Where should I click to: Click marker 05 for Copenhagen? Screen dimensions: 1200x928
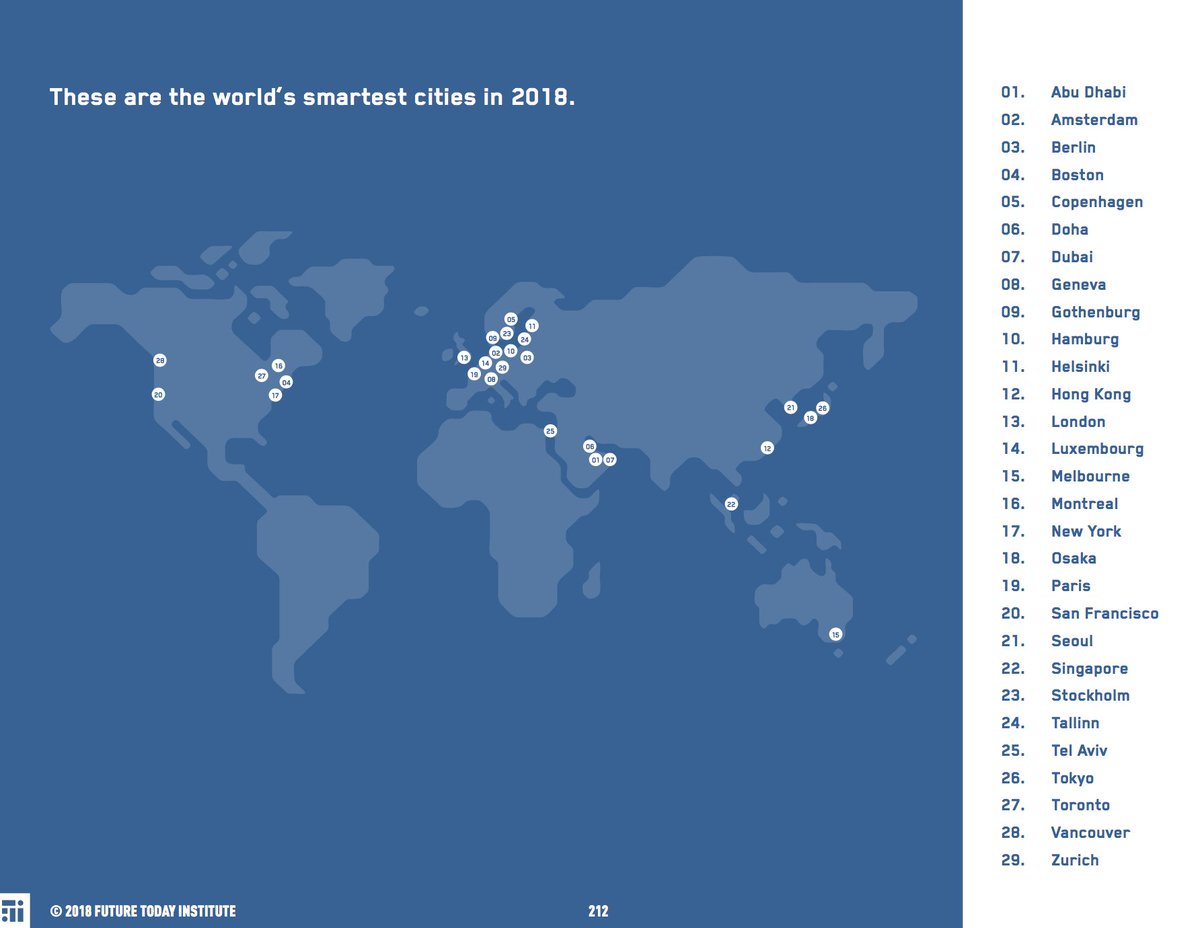[511, 318]
